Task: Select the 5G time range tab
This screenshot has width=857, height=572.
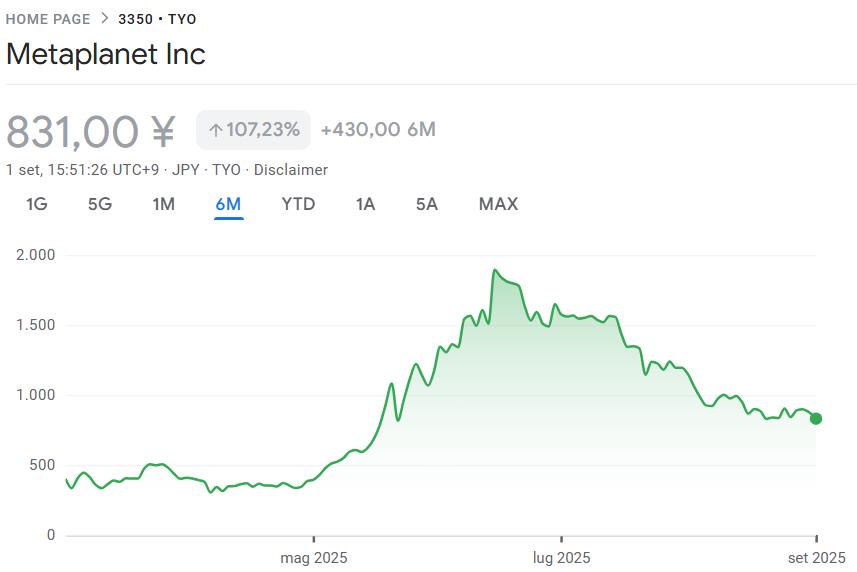Action: pos(100,204)
